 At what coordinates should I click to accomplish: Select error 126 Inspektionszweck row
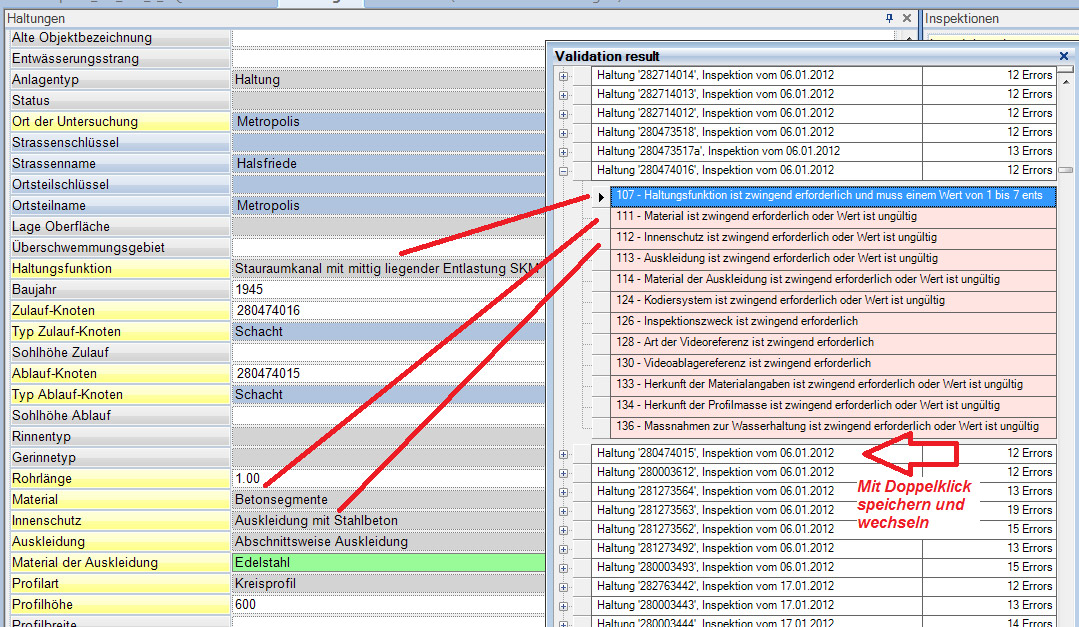(x=833, y=321)
